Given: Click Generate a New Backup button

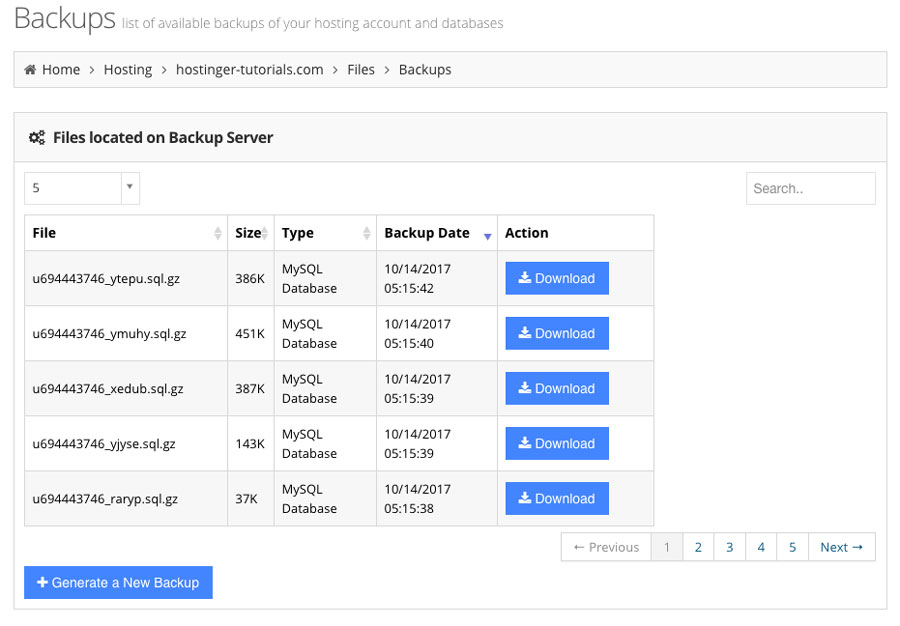Looking at the screenshot, I should coord(118,582).
